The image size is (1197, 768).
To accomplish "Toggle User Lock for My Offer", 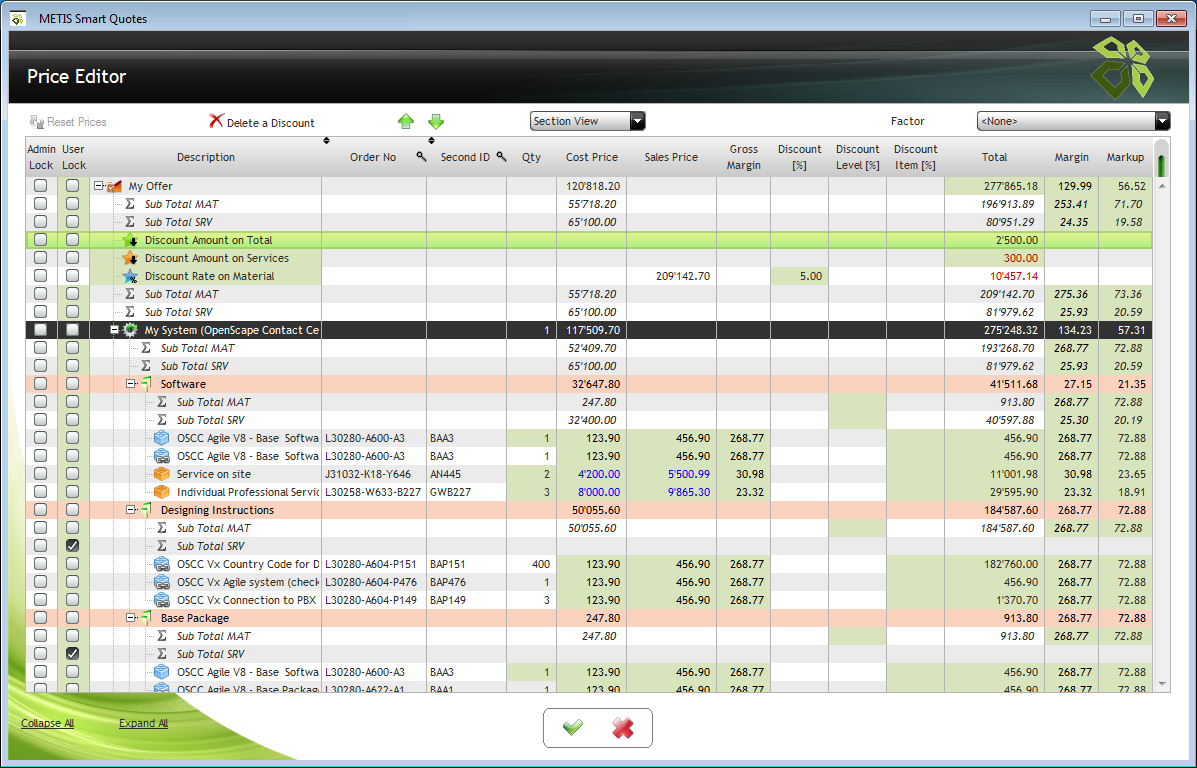I will coord(73,186).
